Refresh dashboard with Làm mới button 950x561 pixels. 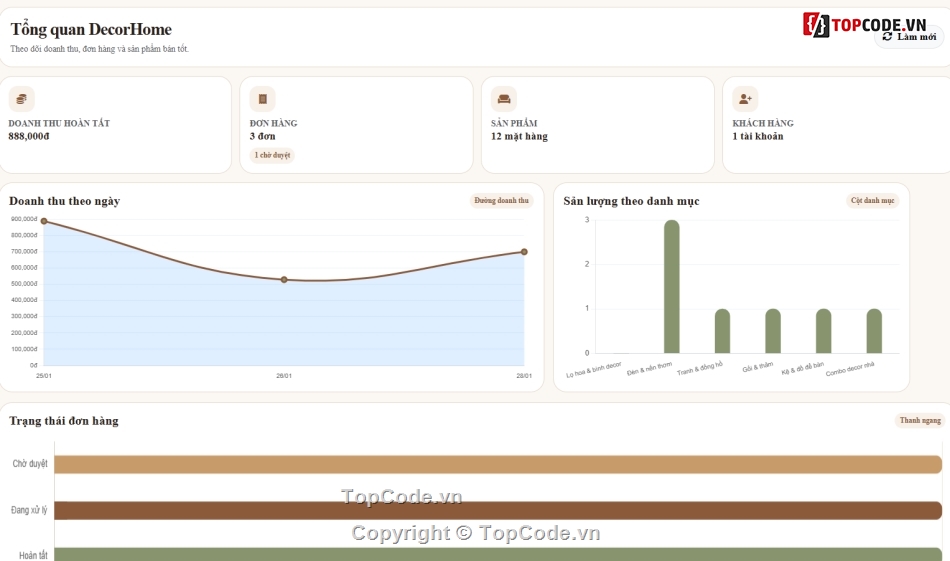pyautogui.click(x=909, y=37)
